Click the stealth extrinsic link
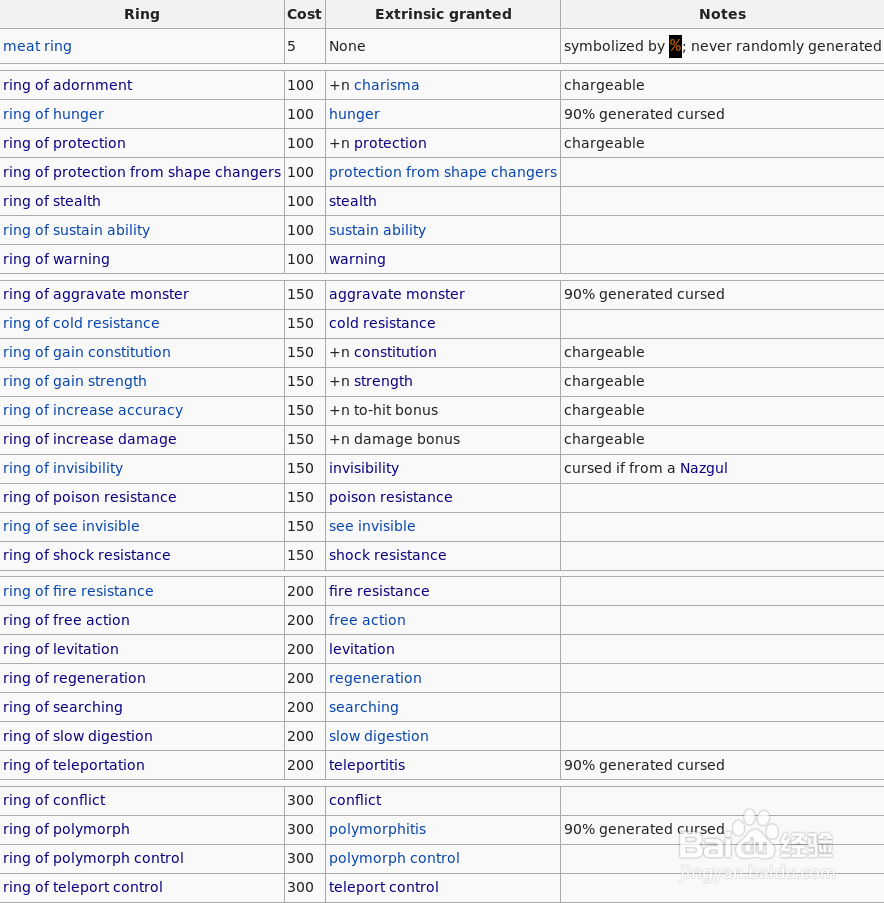This screenshot has height=903, width=884. coord(352,201)
